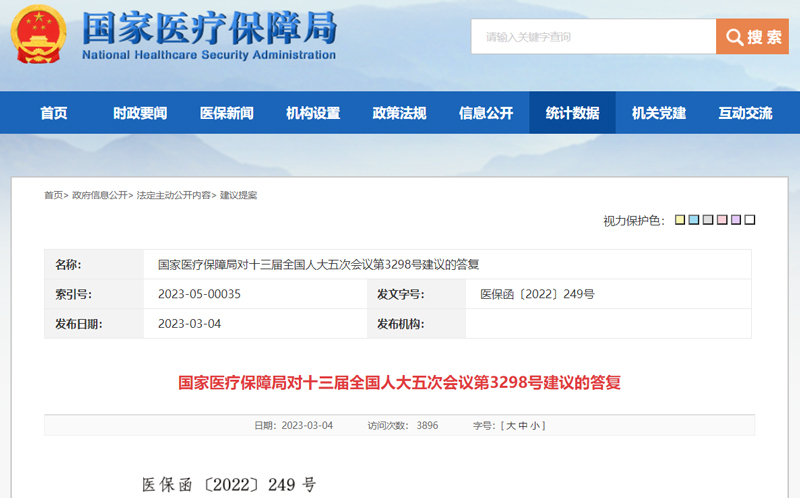
Task: Open 政府信息公开 breadcrumb link
Action: (100, 195)
